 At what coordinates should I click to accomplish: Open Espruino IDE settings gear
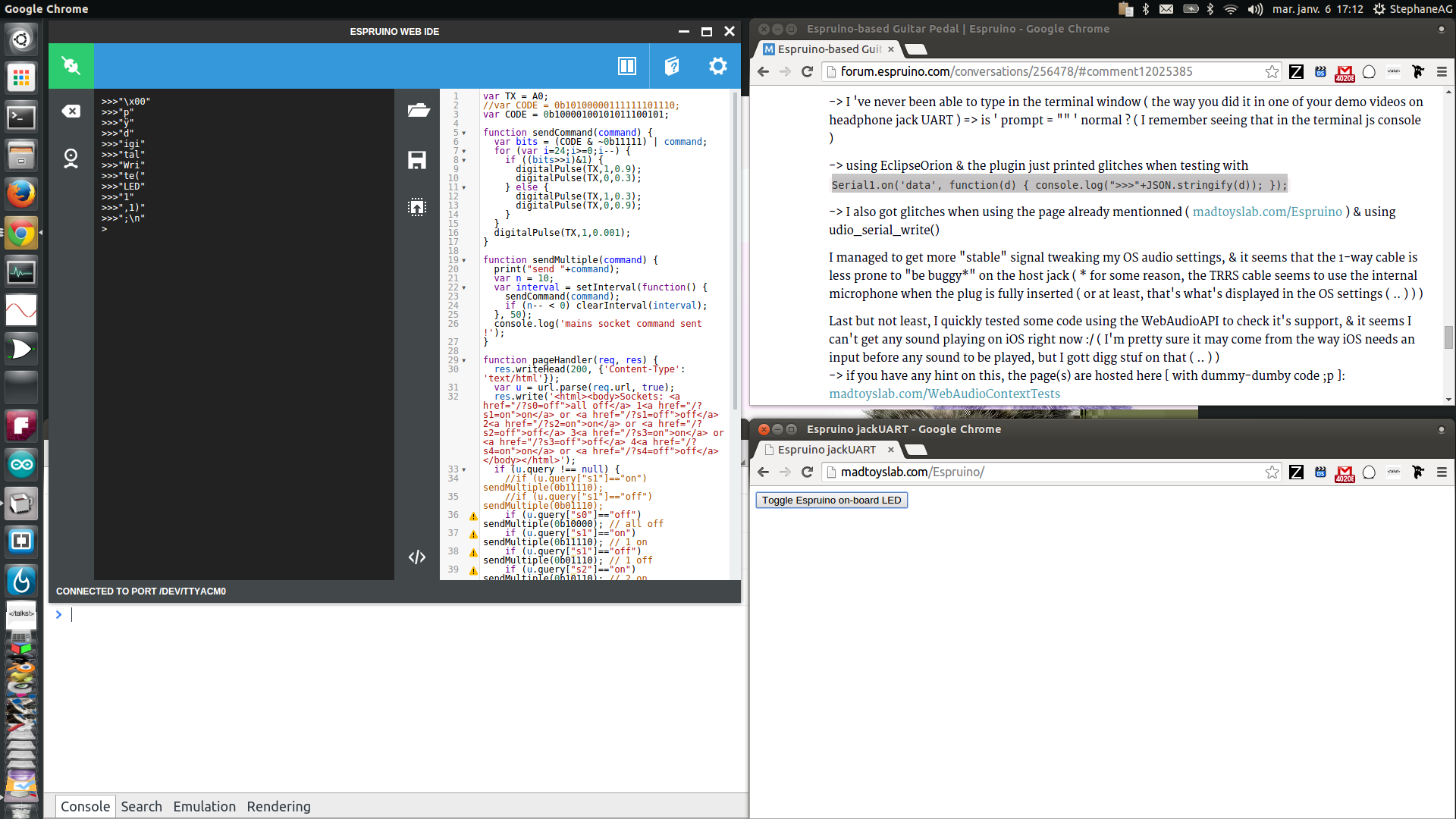717,66
